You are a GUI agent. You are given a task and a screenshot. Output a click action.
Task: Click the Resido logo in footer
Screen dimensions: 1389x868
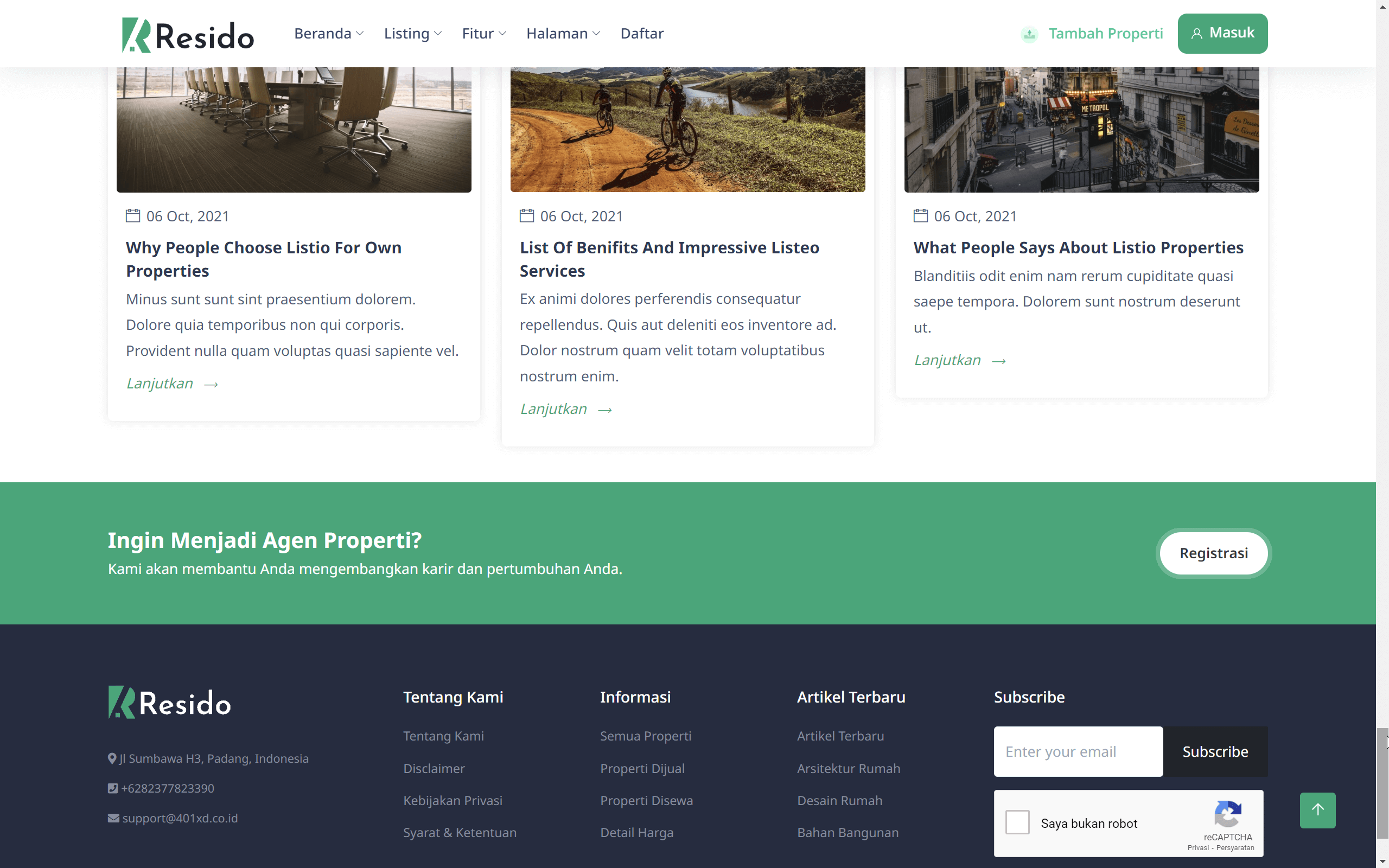169,702
